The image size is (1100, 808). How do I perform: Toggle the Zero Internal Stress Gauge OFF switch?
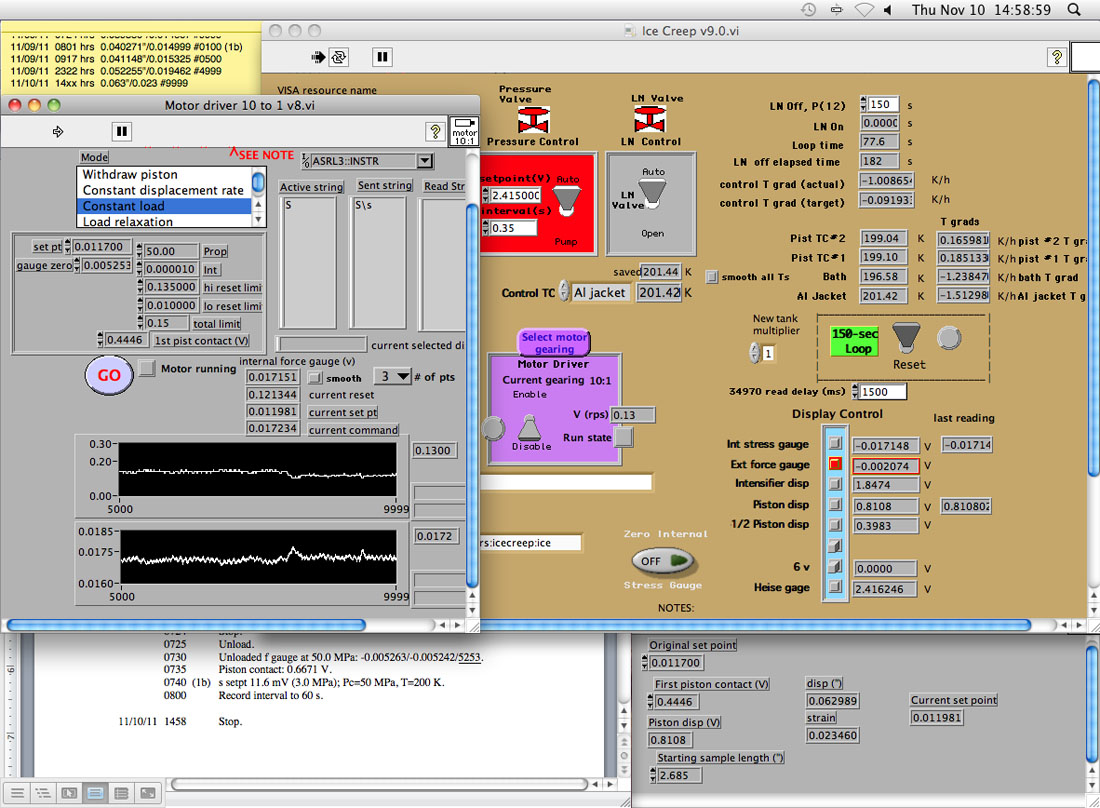coord(662,561)
